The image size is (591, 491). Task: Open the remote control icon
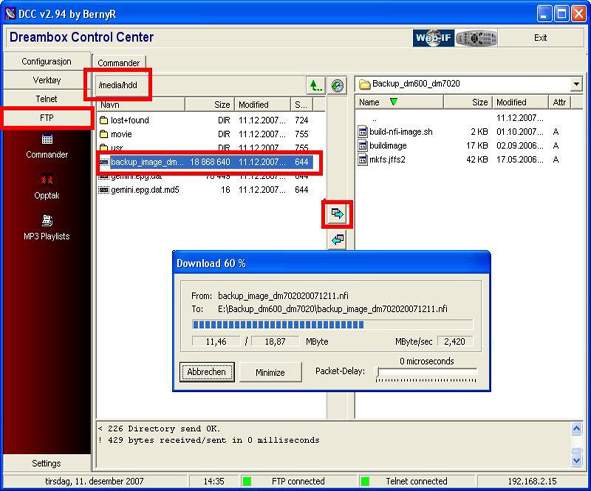pos(476,38)
